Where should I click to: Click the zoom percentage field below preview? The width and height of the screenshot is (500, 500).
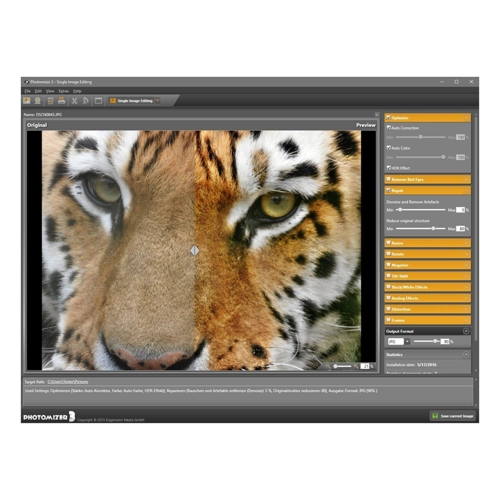tap(365, 366)
